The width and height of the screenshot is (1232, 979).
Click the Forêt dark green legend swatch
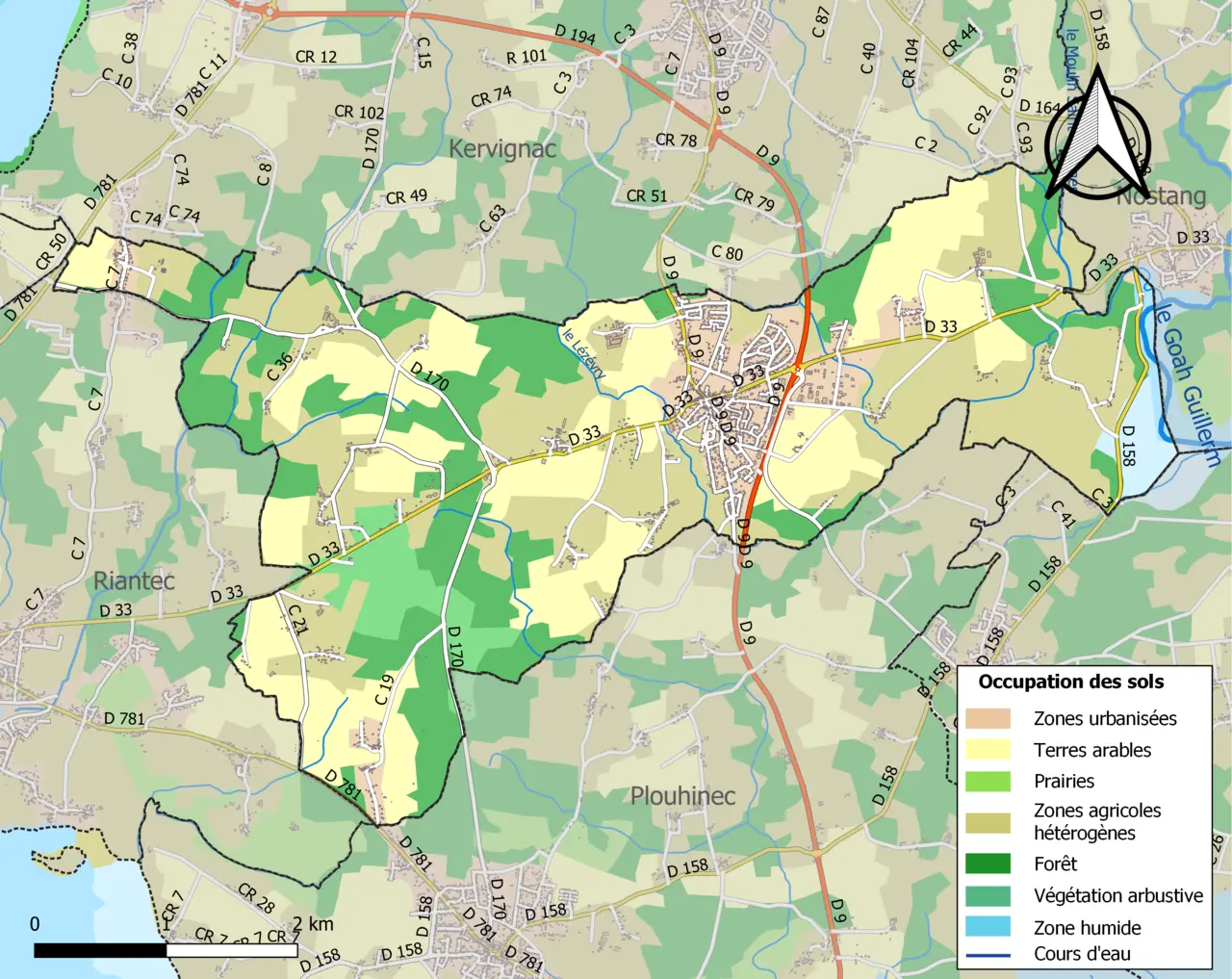(x=988, y=863)
